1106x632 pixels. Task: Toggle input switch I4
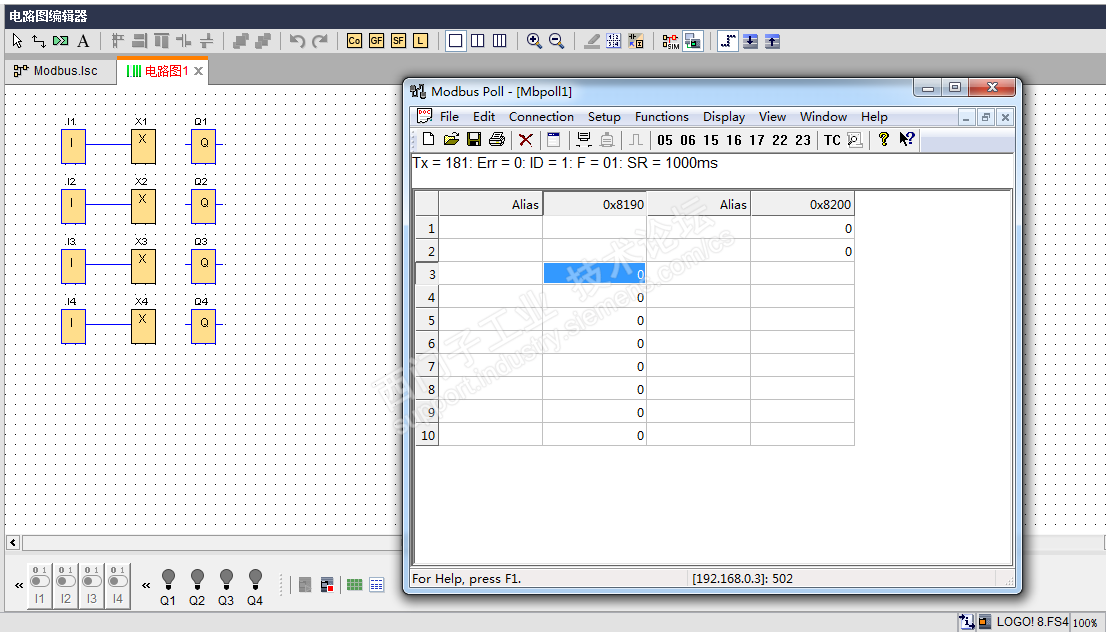pyautogui.click(x=118, y=585)
